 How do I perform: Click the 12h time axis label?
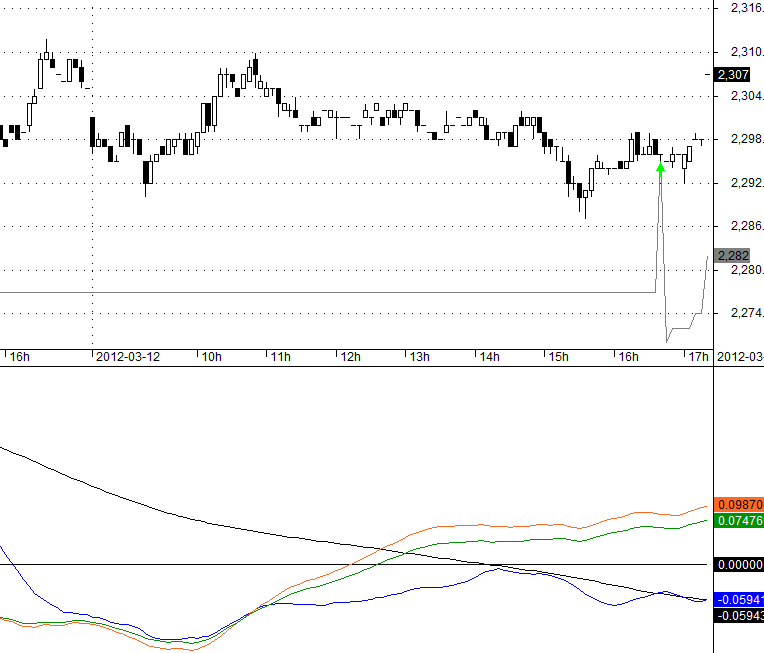(x=350, y=357)
